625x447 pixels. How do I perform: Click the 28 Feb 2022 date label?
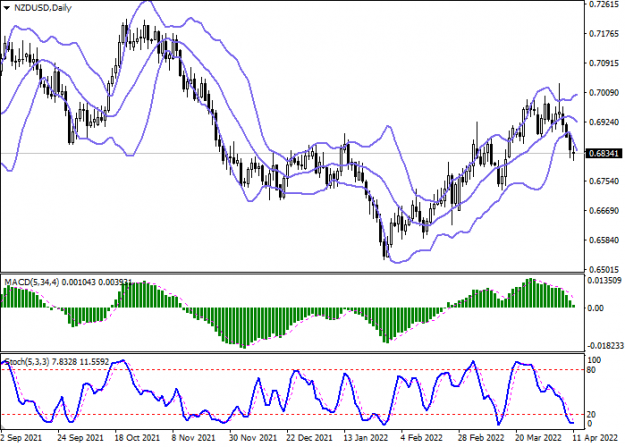(x=481, y=438)
